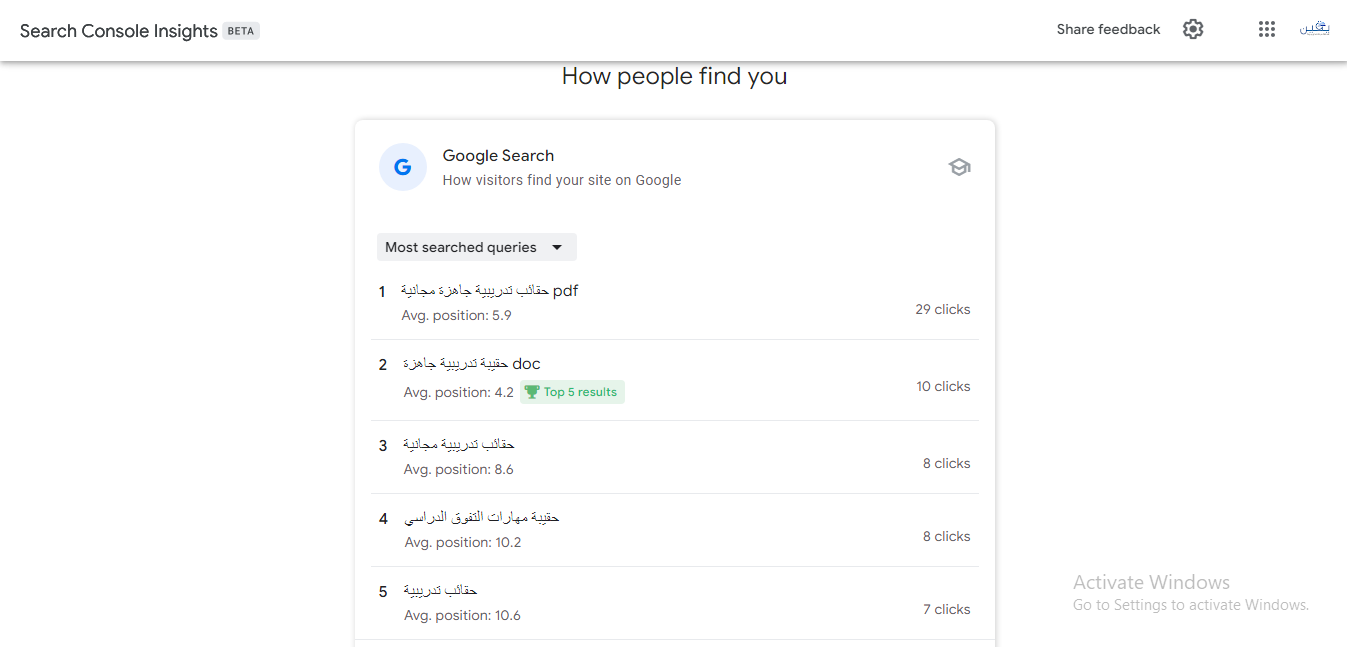Click the graduation cap learn icon
Viewport: 1347px width, 647px height.
point(959,167)
